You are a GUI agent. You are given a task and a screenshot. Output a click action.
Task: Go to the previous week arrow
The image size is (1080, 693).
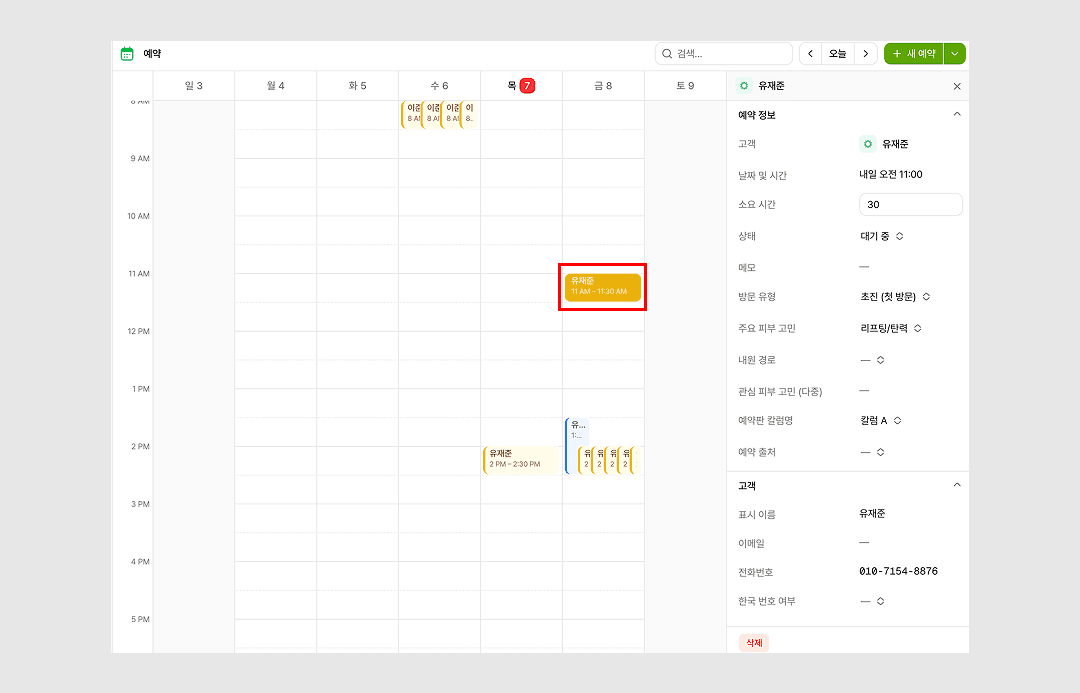[810, 54]
